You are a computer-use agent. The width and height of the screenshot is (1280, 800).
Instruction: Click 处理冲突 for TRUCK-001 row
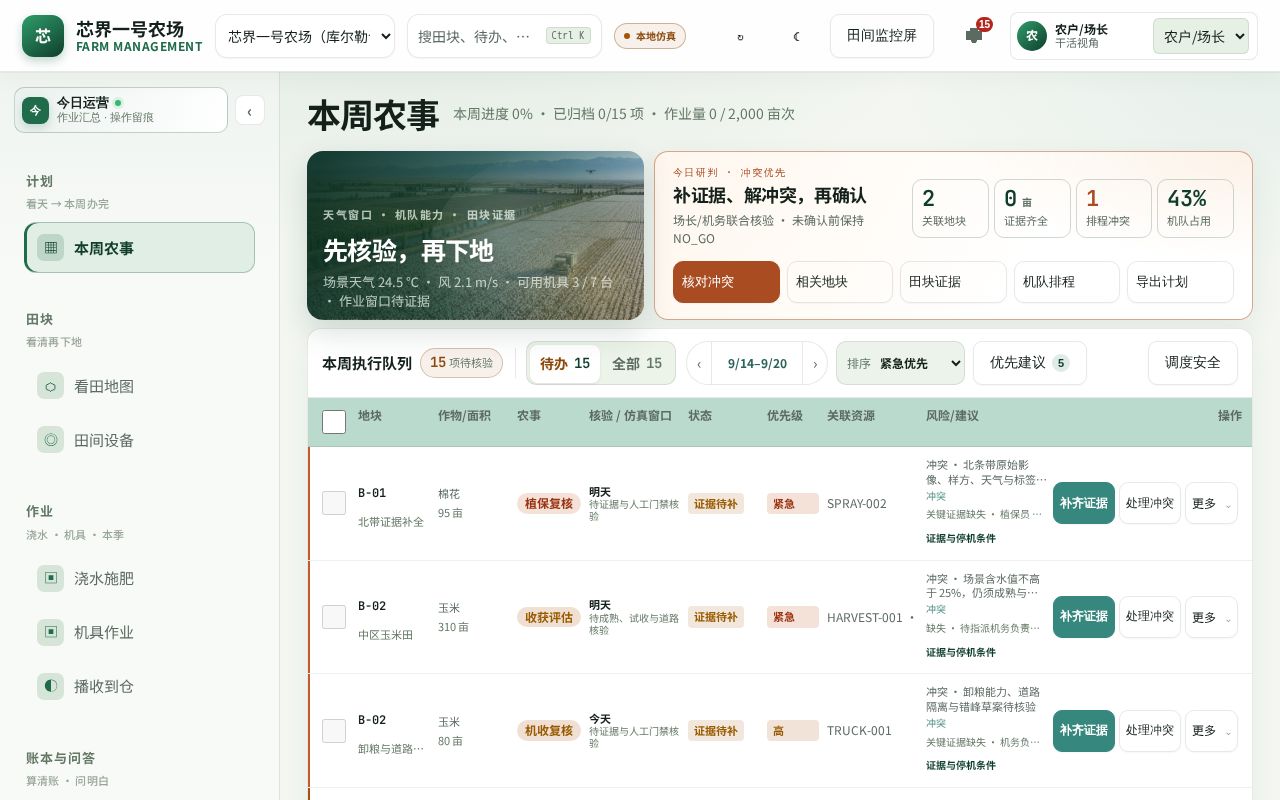(1150, 731)
